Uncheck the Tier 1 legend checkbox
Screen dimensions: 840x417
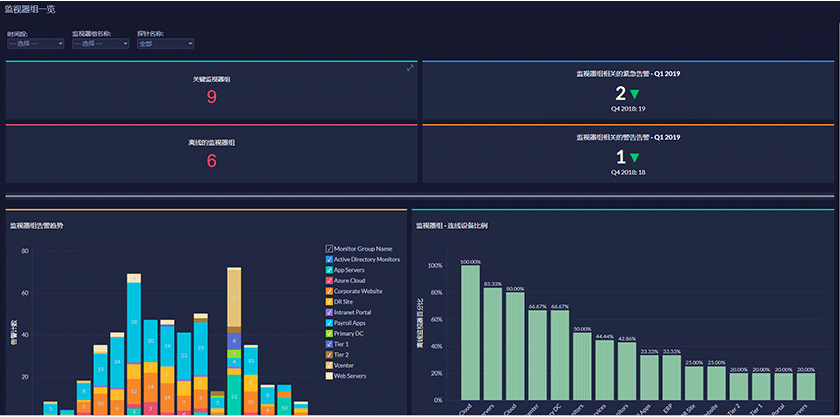329,344
